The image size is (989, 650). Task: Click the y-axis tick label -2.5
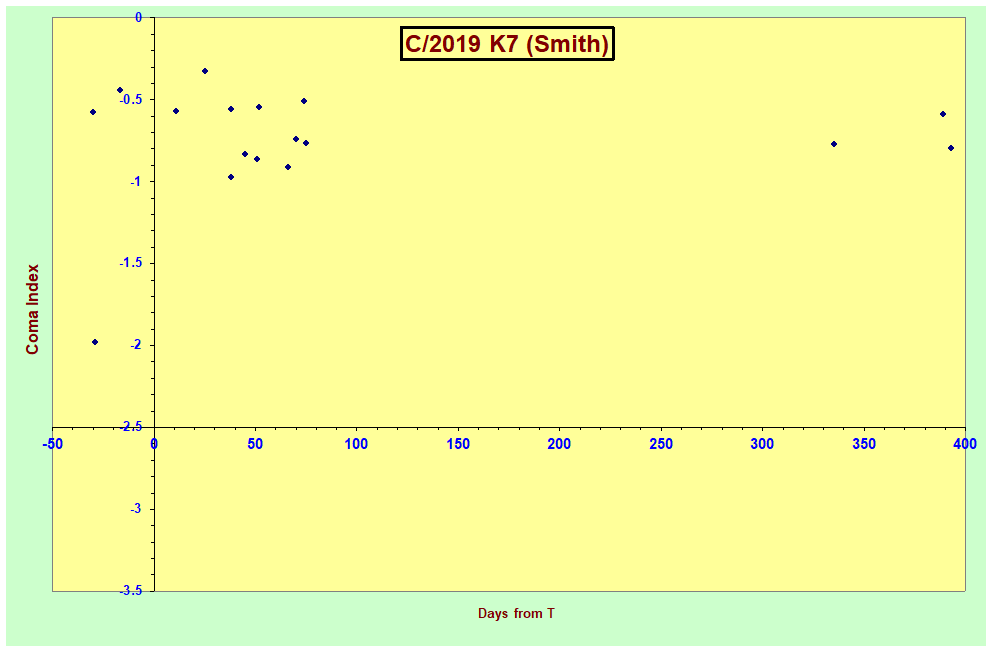coord(131,427)
